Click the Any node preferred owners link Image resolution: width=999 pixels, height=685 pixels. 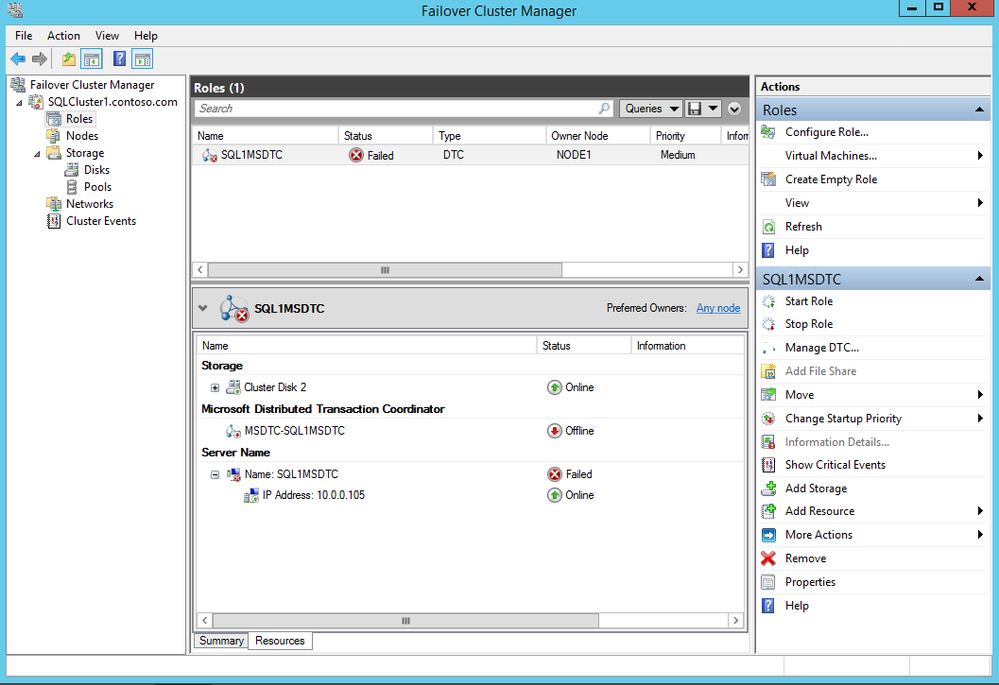[718, 308]
